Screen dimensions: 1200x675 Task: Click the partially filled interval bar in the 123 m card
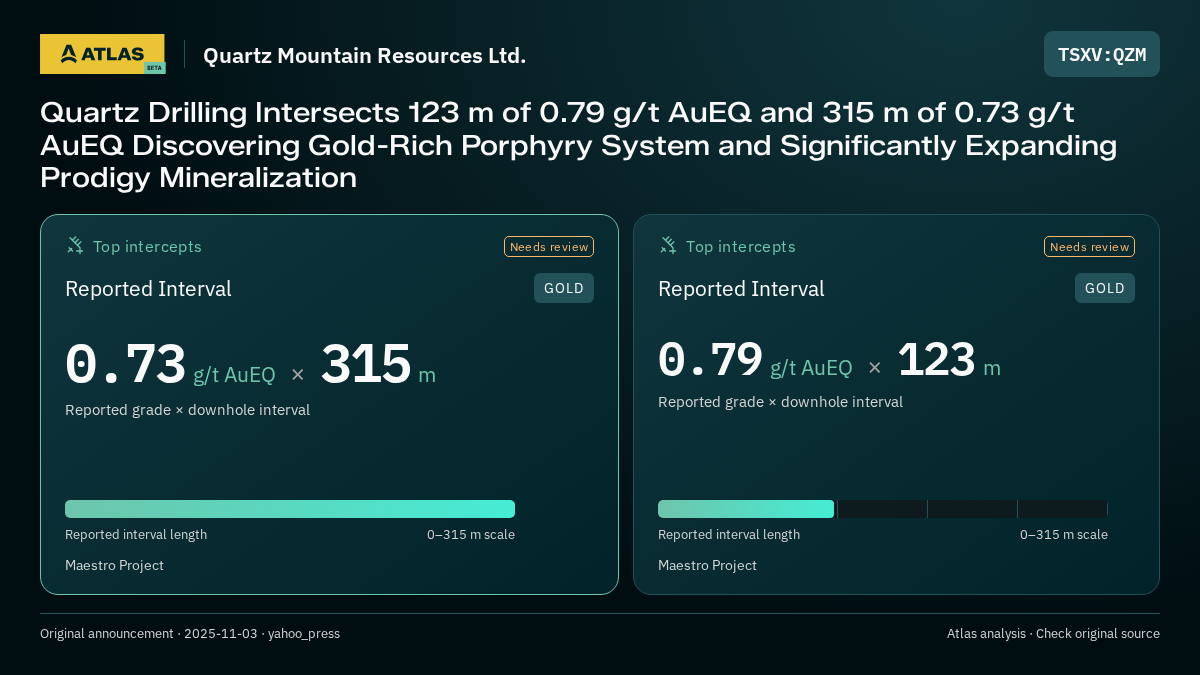coord(883,509)
